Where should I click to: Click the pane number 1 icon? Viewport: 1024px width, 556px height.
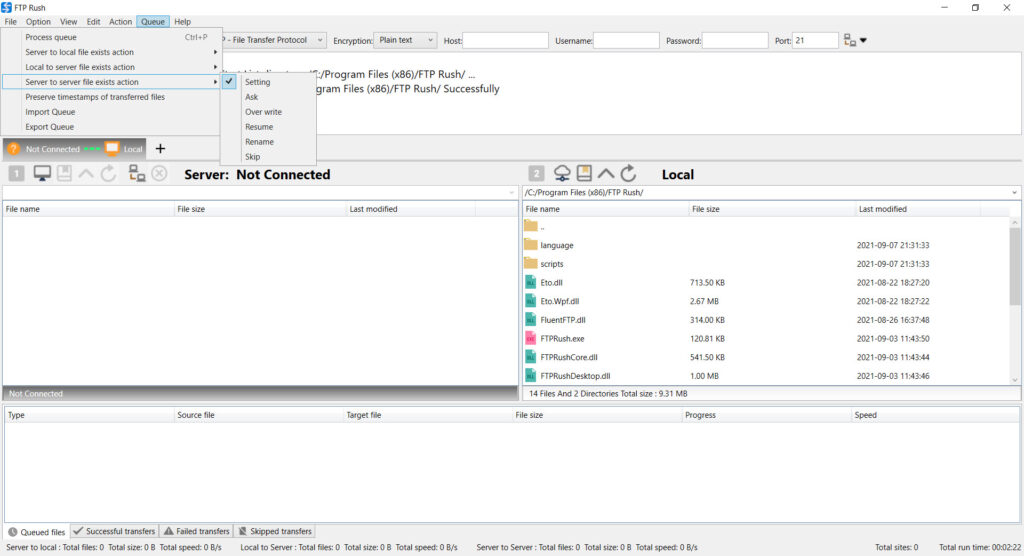[x=16, y=173]
